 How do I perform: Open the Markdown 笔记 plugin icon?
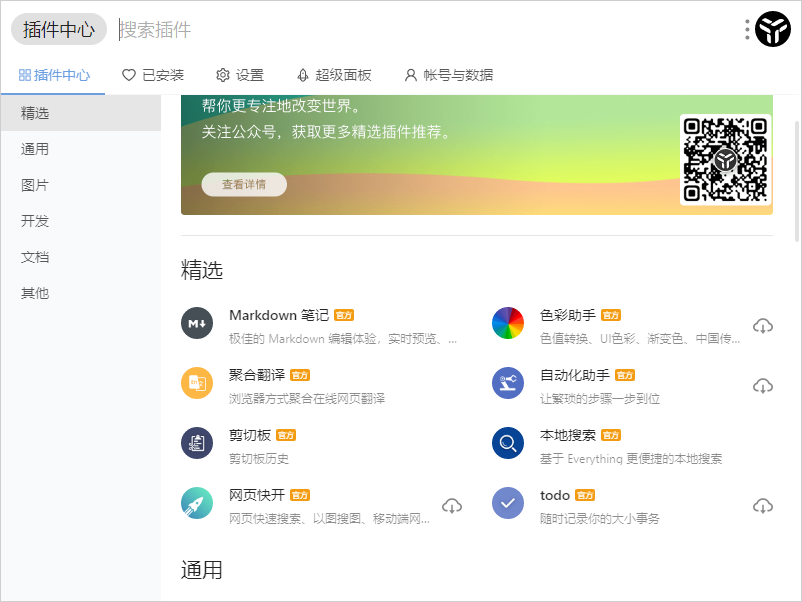[x=197, y=324]
